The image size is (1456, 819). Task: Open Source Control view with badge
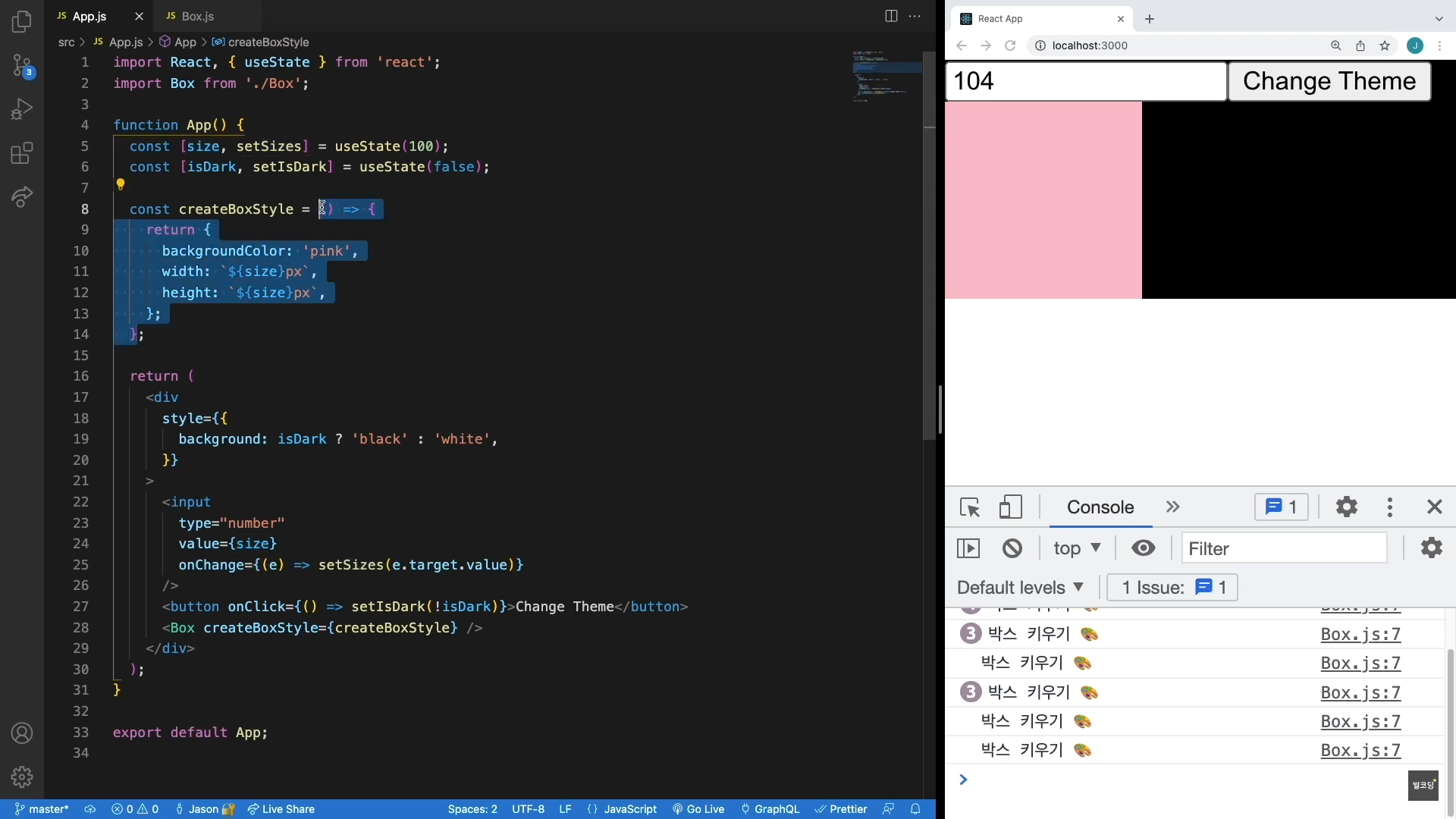click(x=22, y=66)
